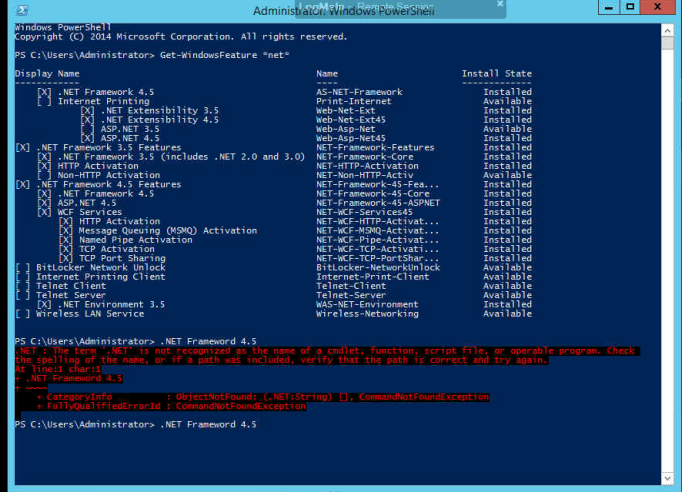Screen dimensions: 682x492
Task: Click the Install State column header
Action: [x=497, y=73]
